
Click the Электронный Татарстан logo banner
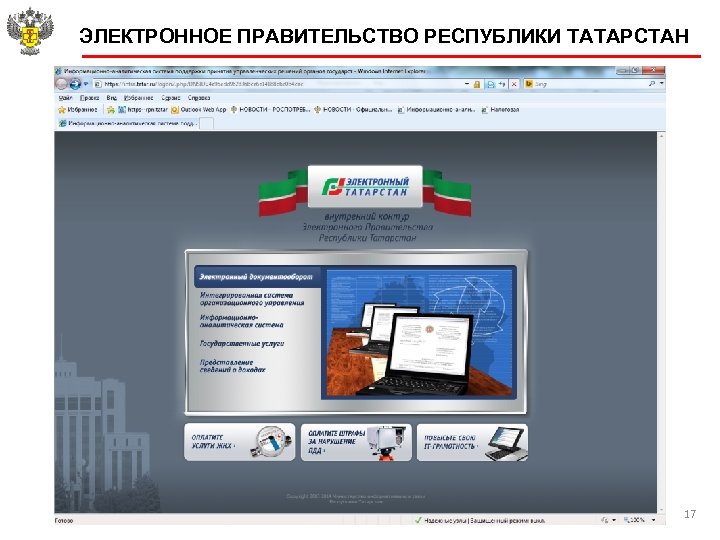tap(365, 187)
